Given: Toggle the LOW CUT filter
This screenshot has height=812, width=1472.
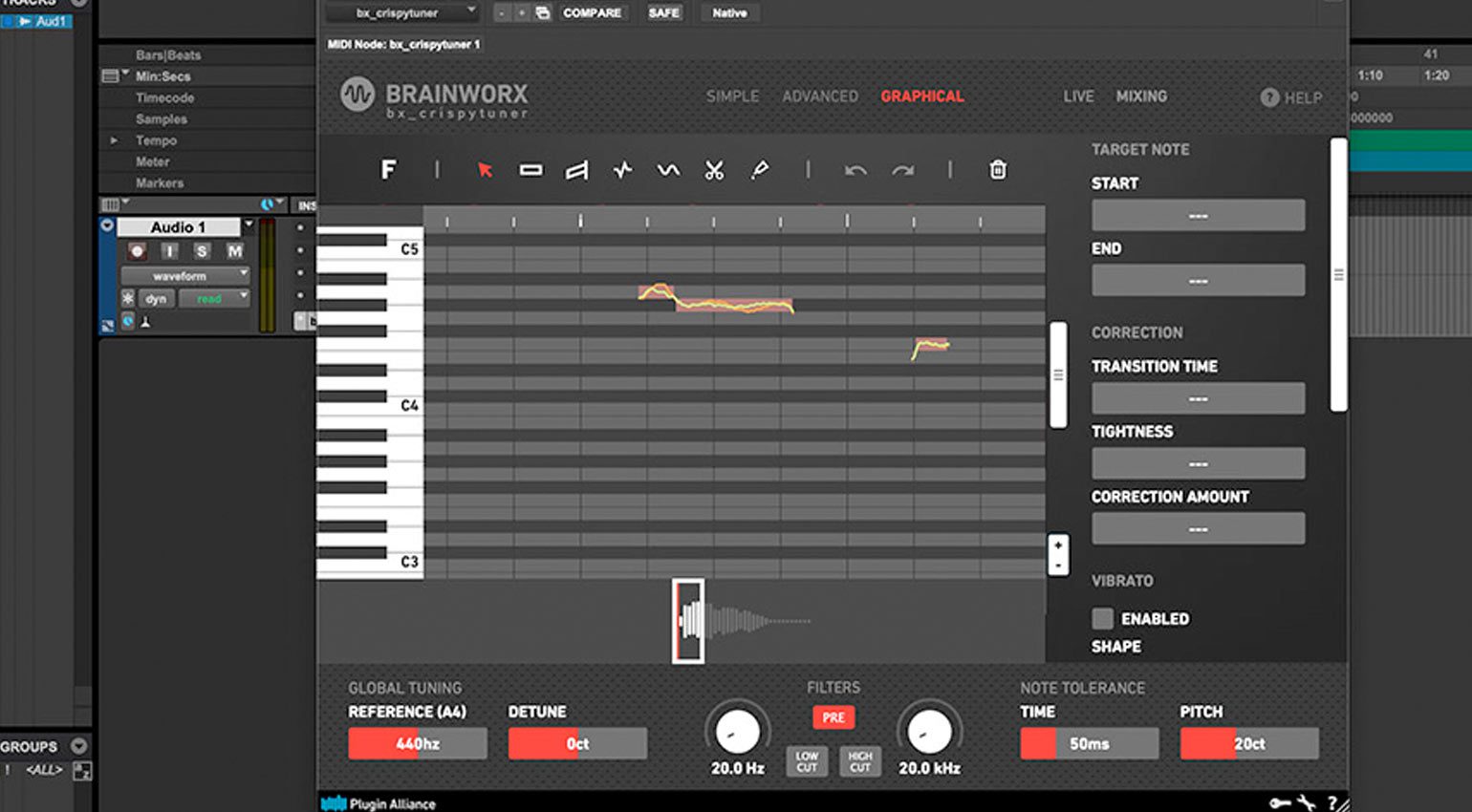Looking at the screenshot, I should (x=807, y=760).
